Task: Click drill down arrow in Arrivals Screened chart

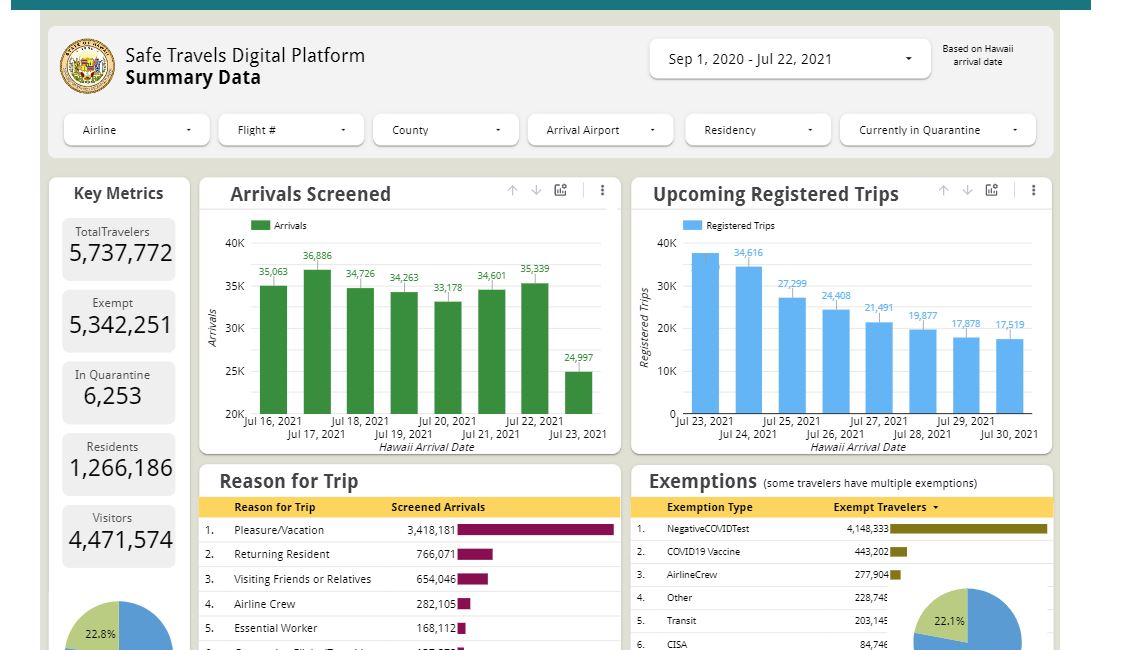Action: point(536,191)
